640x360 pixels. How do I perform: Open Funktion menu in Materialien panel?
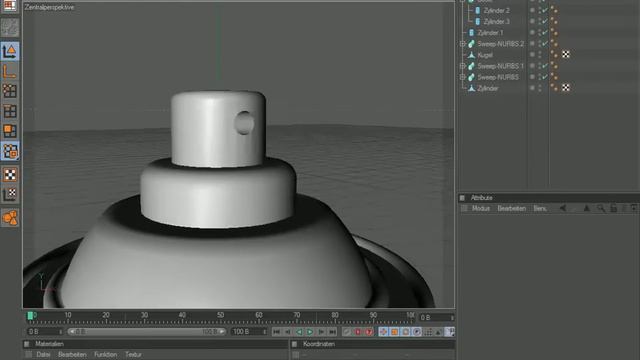coord(105,355)
